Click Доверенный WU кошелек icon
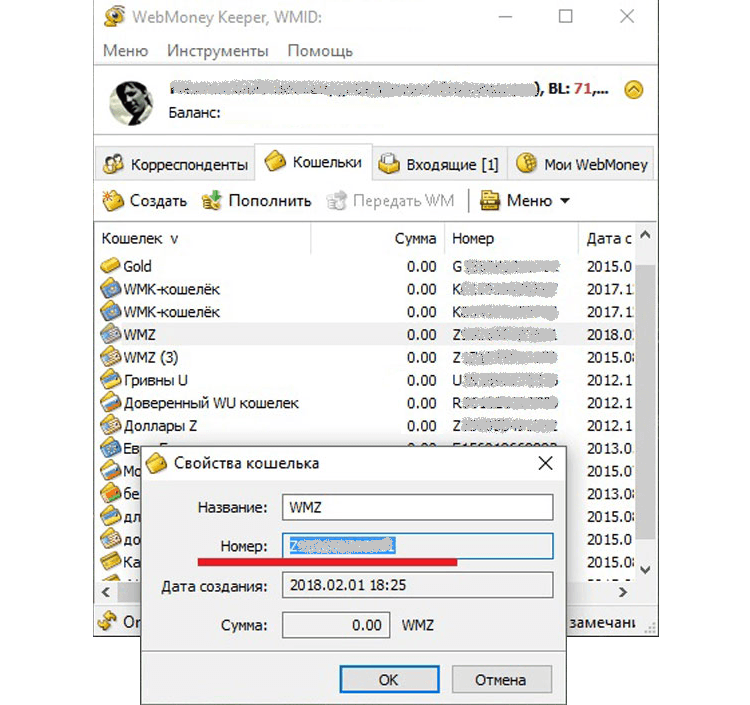The width and height of the screenshot is (750, 705). (x=110, y=402)
